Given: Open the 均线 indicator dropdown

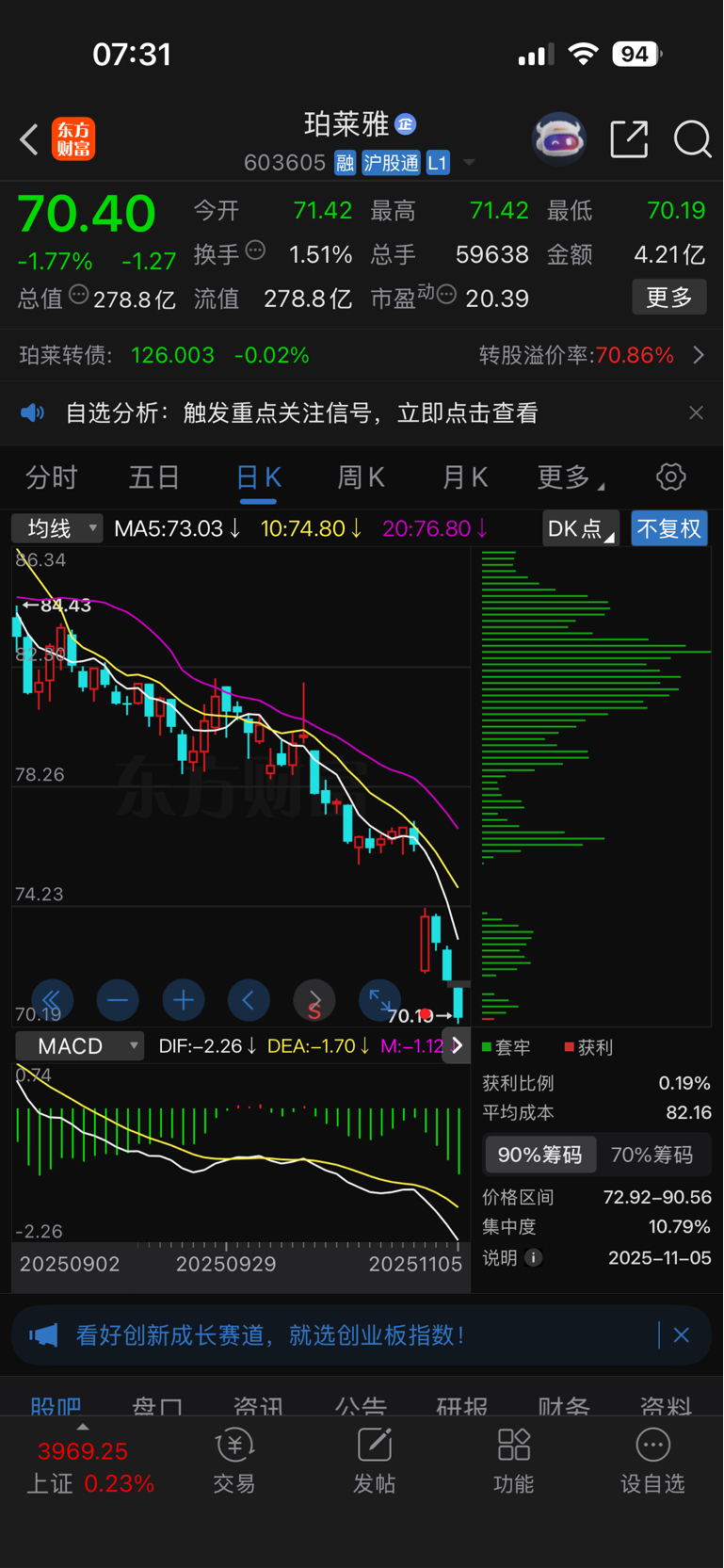Looking at the screenshot, I should click(x=56, y=528).
